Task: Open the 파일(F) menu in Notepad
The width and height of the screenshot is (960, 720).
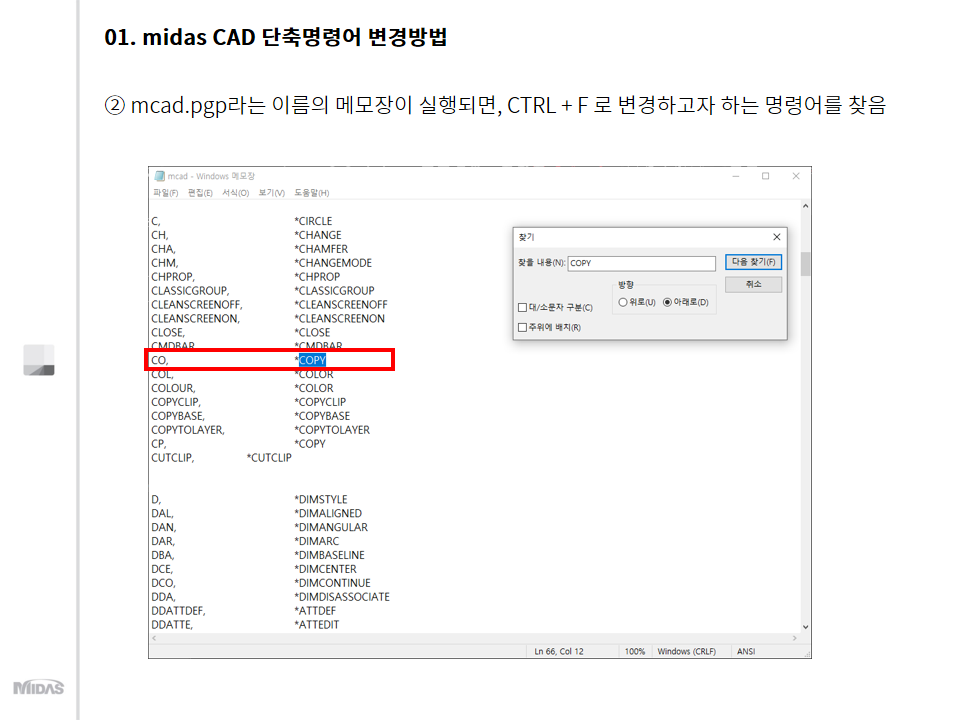Action: coord(165,193)
